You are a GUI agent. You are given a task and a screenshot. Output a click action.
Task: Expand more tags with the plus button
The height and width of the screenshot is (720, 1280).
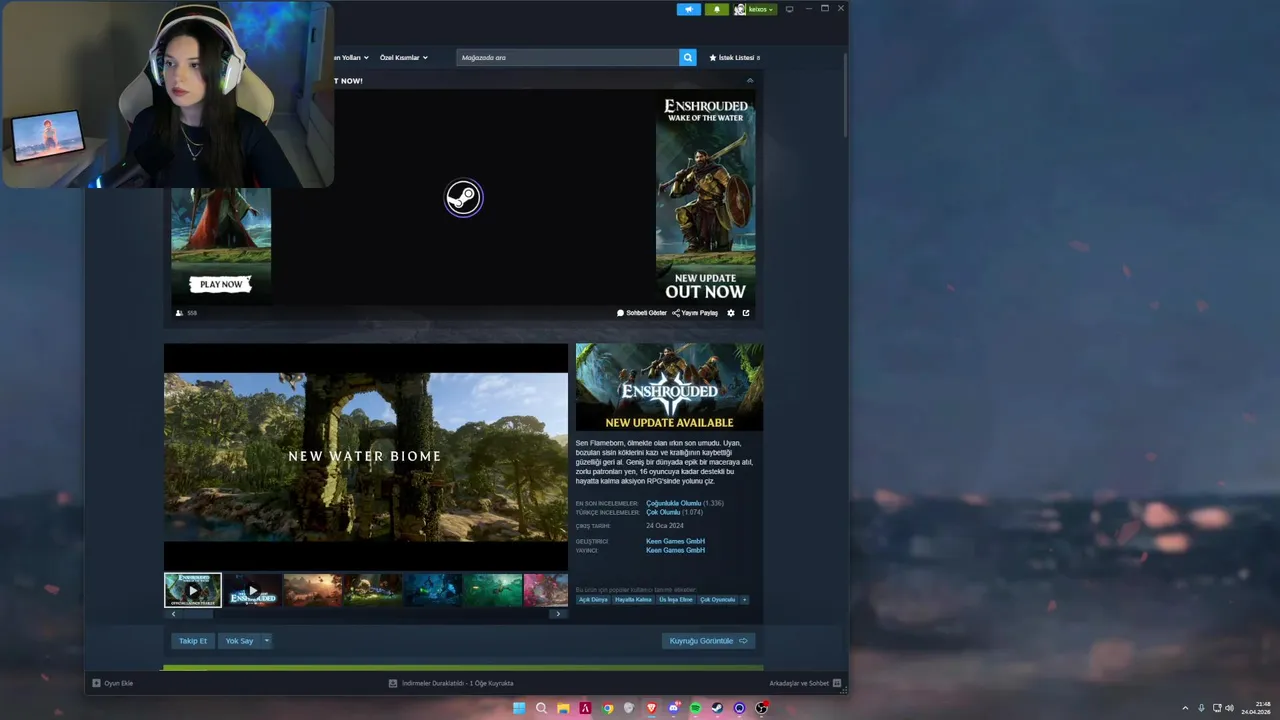coord(744,600)
